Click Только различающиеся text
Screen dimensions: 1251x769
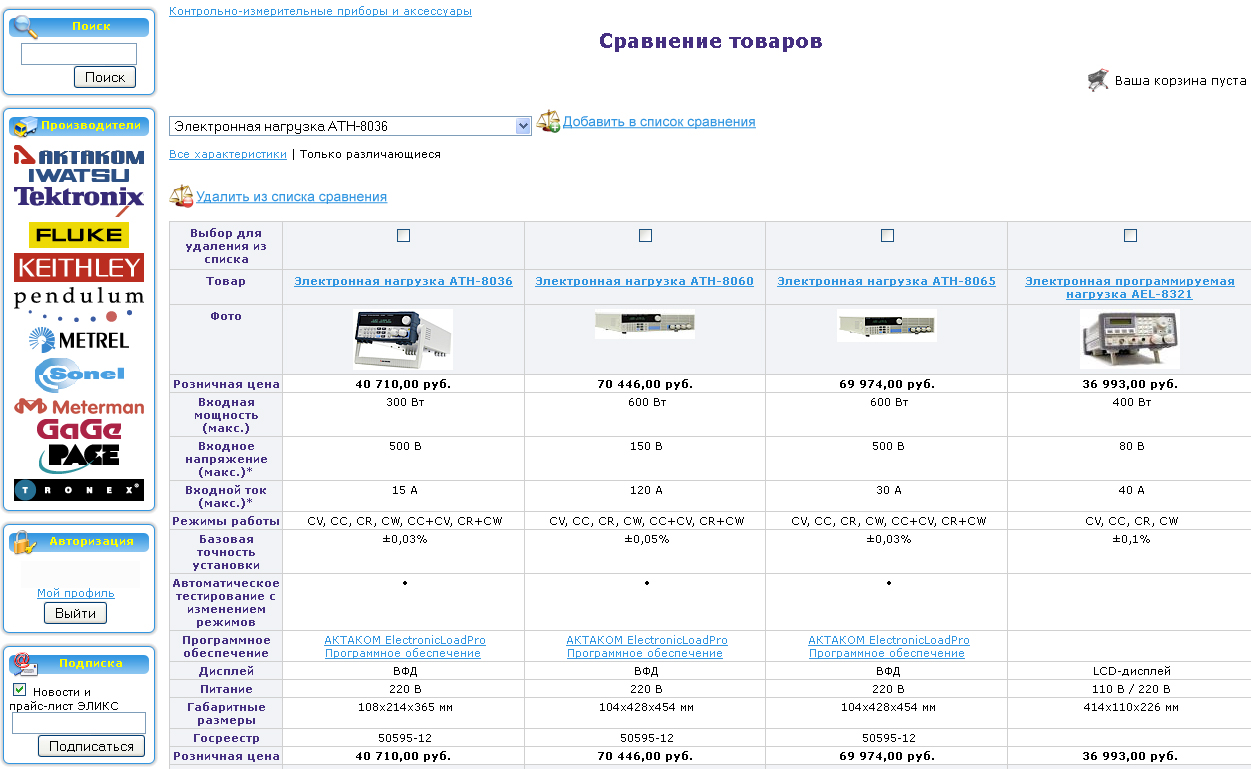(370, 154)
